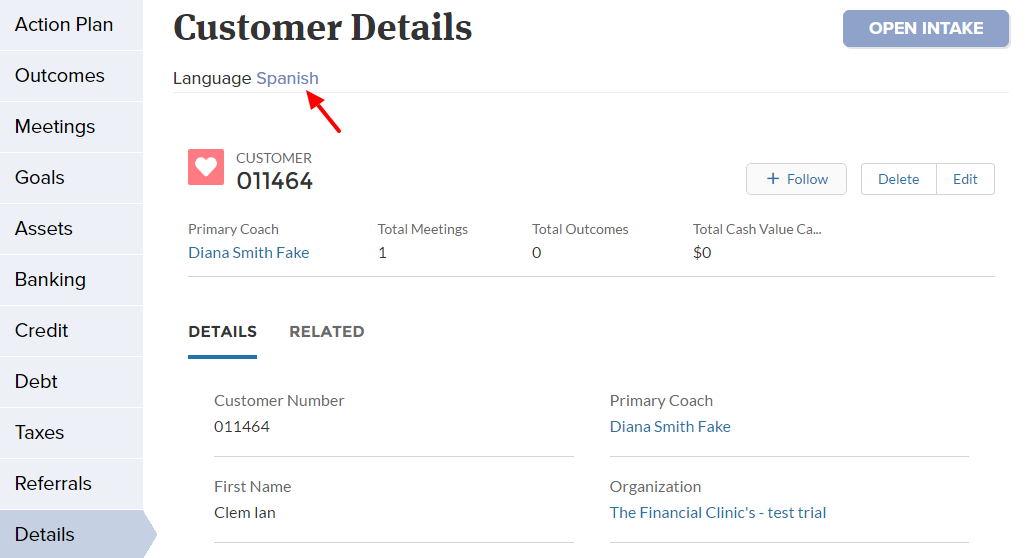Open Diana Smith Fake link under Total summary

click(x=248, y=253)
